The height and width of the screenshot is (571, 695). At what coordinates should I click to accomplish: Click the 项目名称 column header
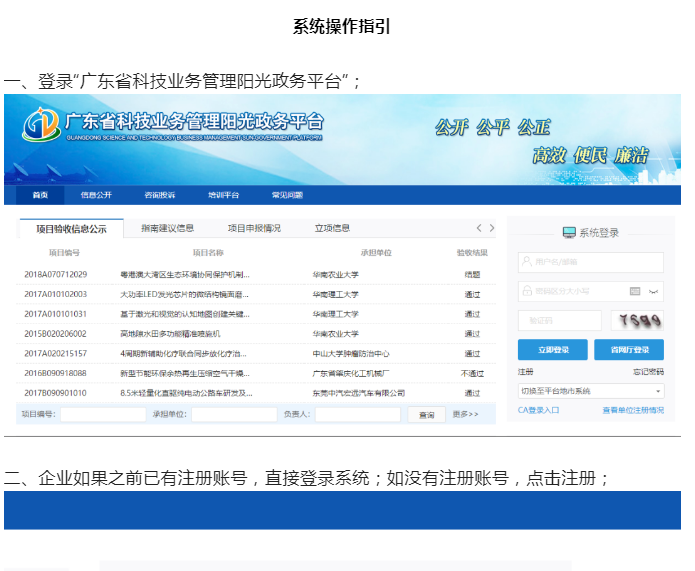coord(208,253)
